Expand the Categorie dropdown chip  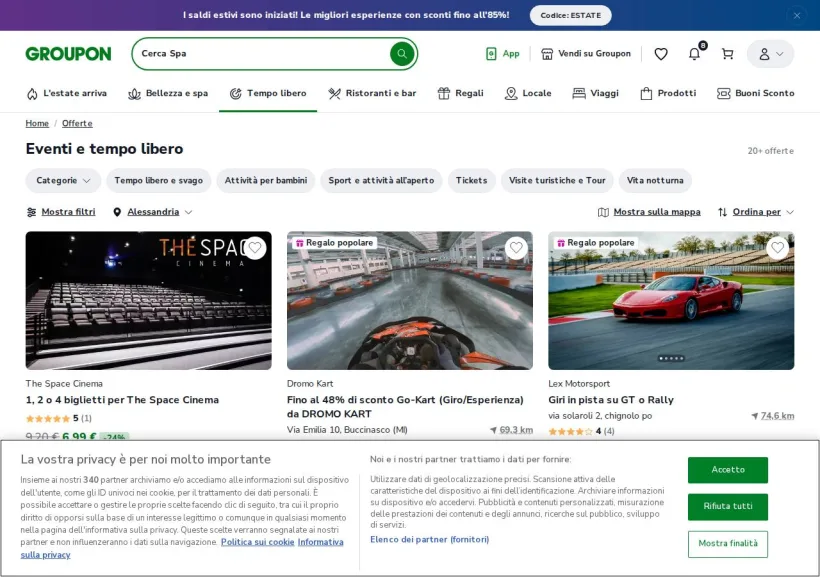click(63, 180)
